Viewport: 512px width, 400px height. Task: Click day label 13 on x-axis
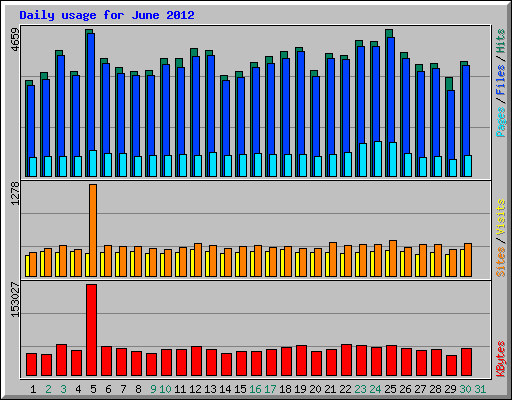tap(210, 389)
